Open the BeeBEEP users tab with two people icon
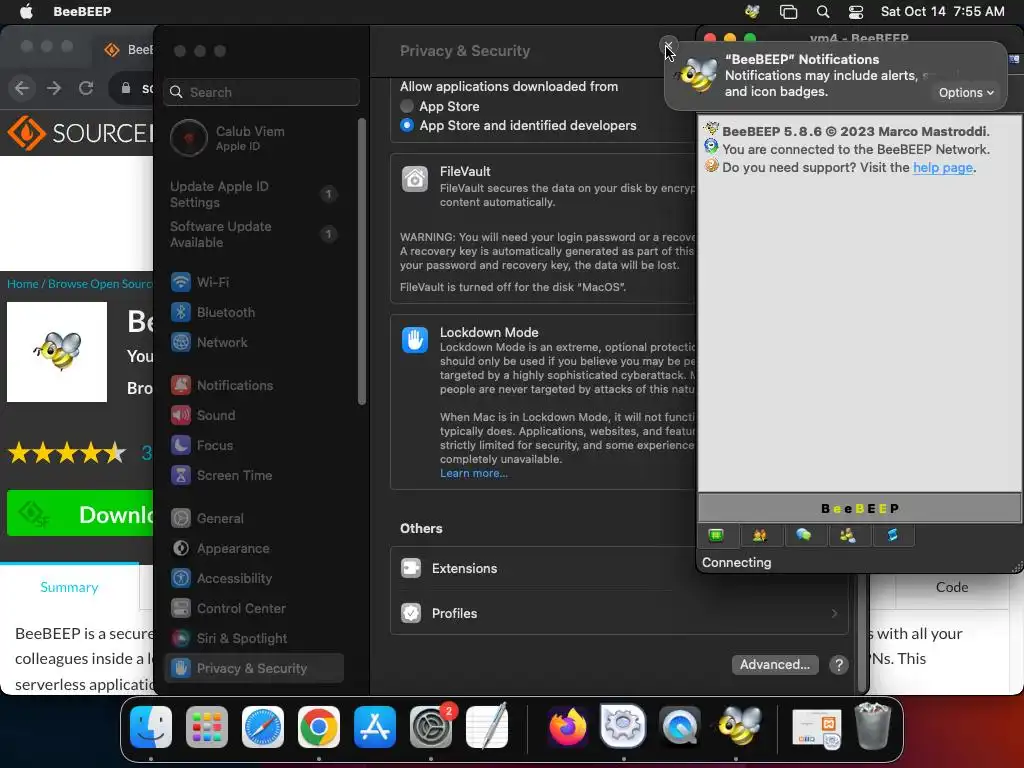1024x768 pixels. pyautogui.click(x=760, y=536)
